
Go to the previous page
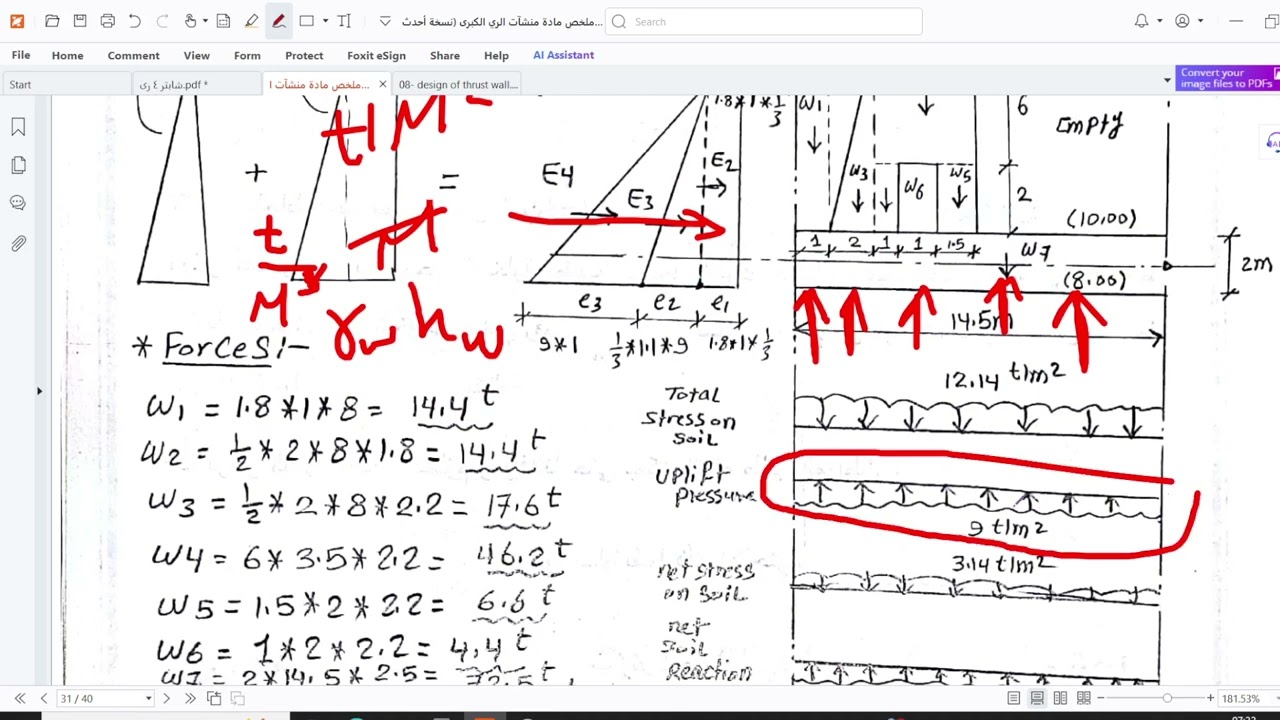43,698
